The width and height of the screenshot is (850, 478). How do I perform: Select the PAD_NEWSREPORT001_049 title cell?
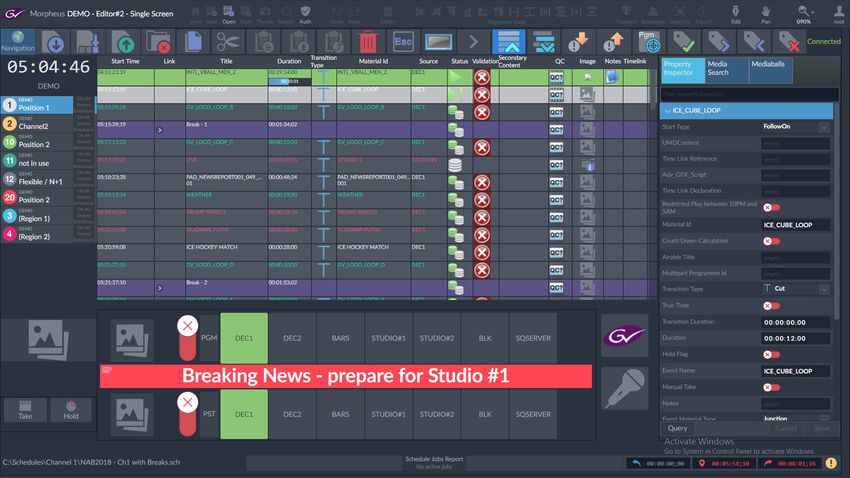click(226, 183)
